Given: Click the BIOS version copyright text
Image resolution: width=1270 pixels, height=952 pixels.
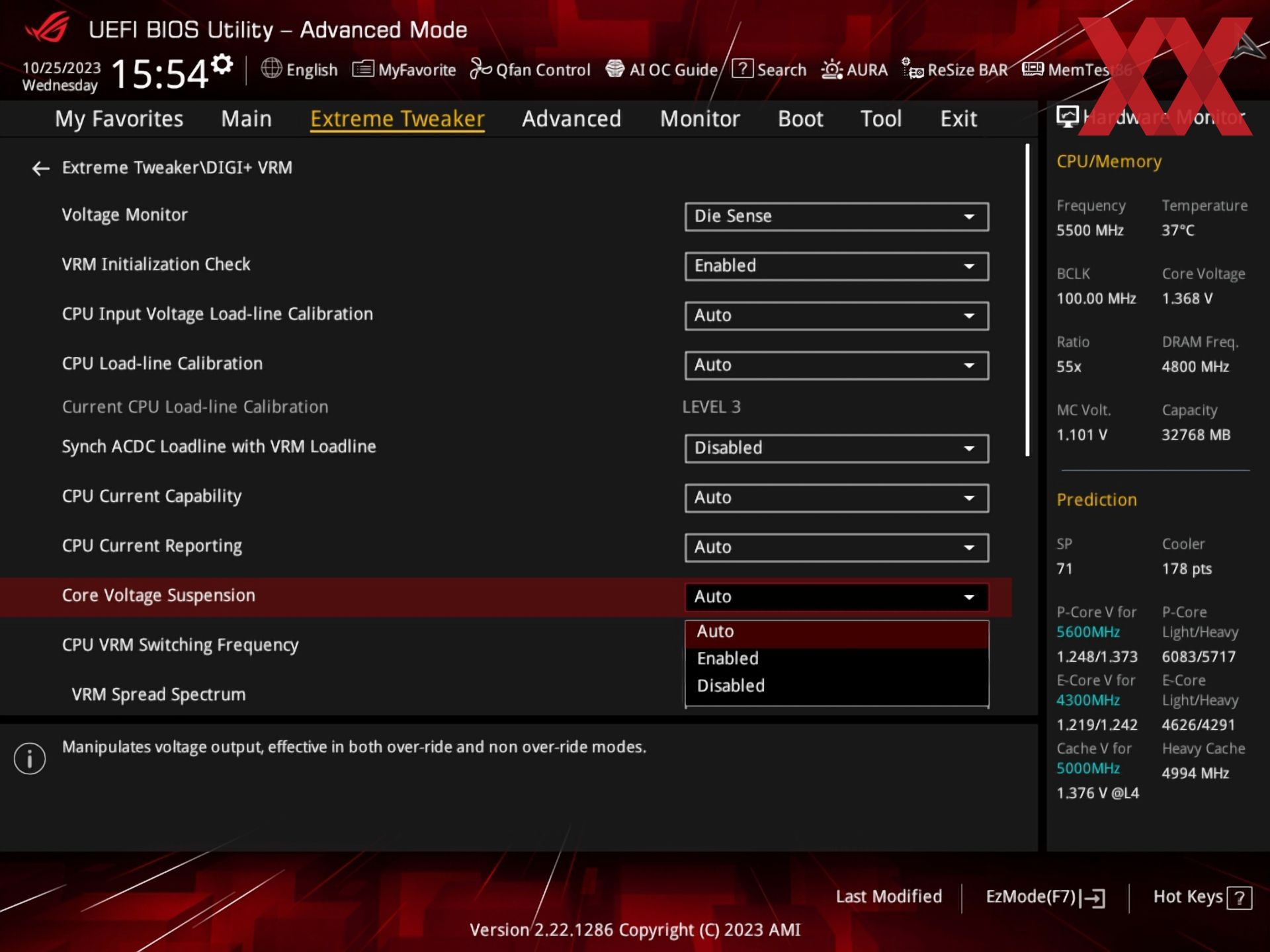Looking at the screenshot, I should click(x=635, y=930).
